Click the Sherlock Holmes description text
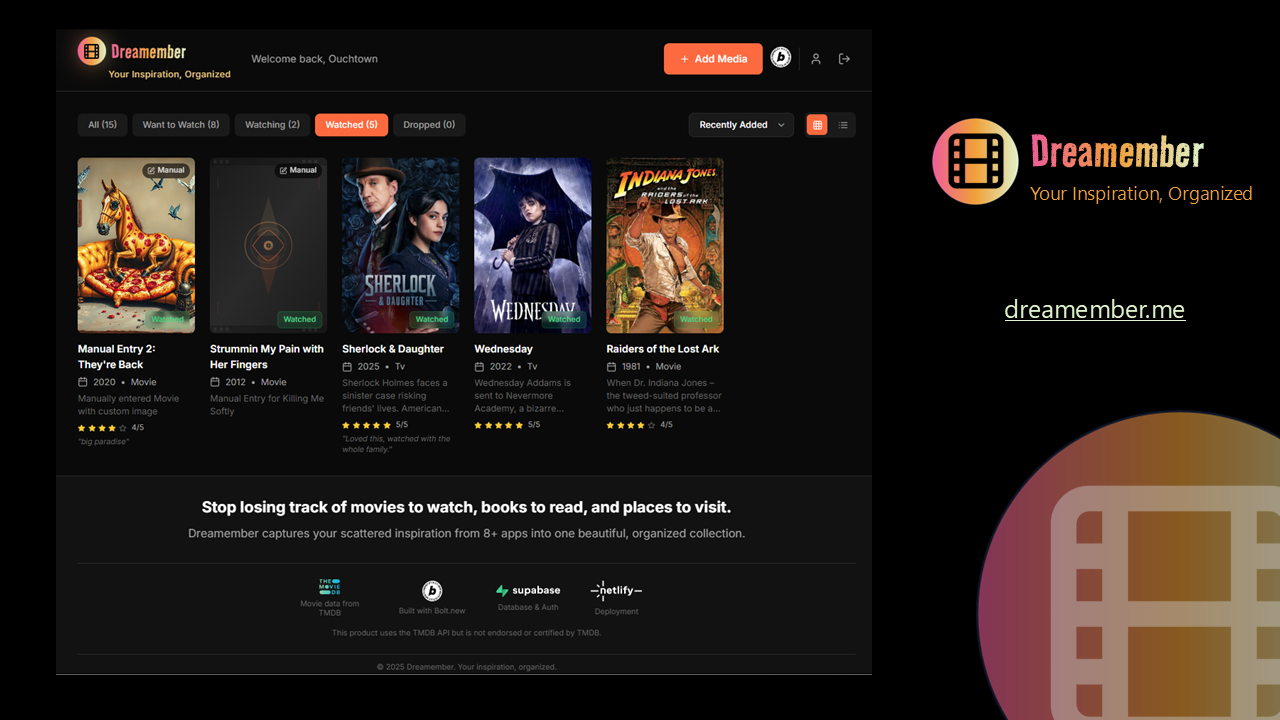 (x=396, y=395)
